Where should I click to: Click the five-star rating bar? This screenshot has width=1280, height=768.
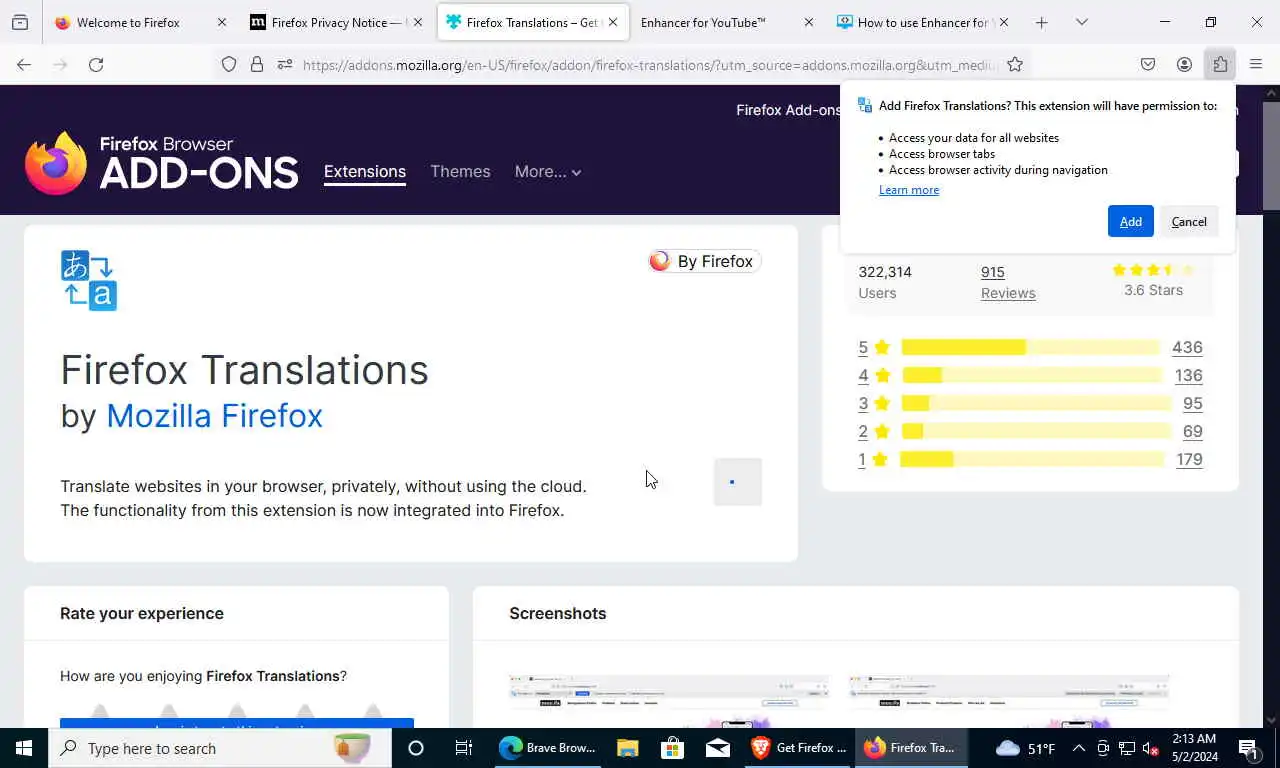(1031, 347)
